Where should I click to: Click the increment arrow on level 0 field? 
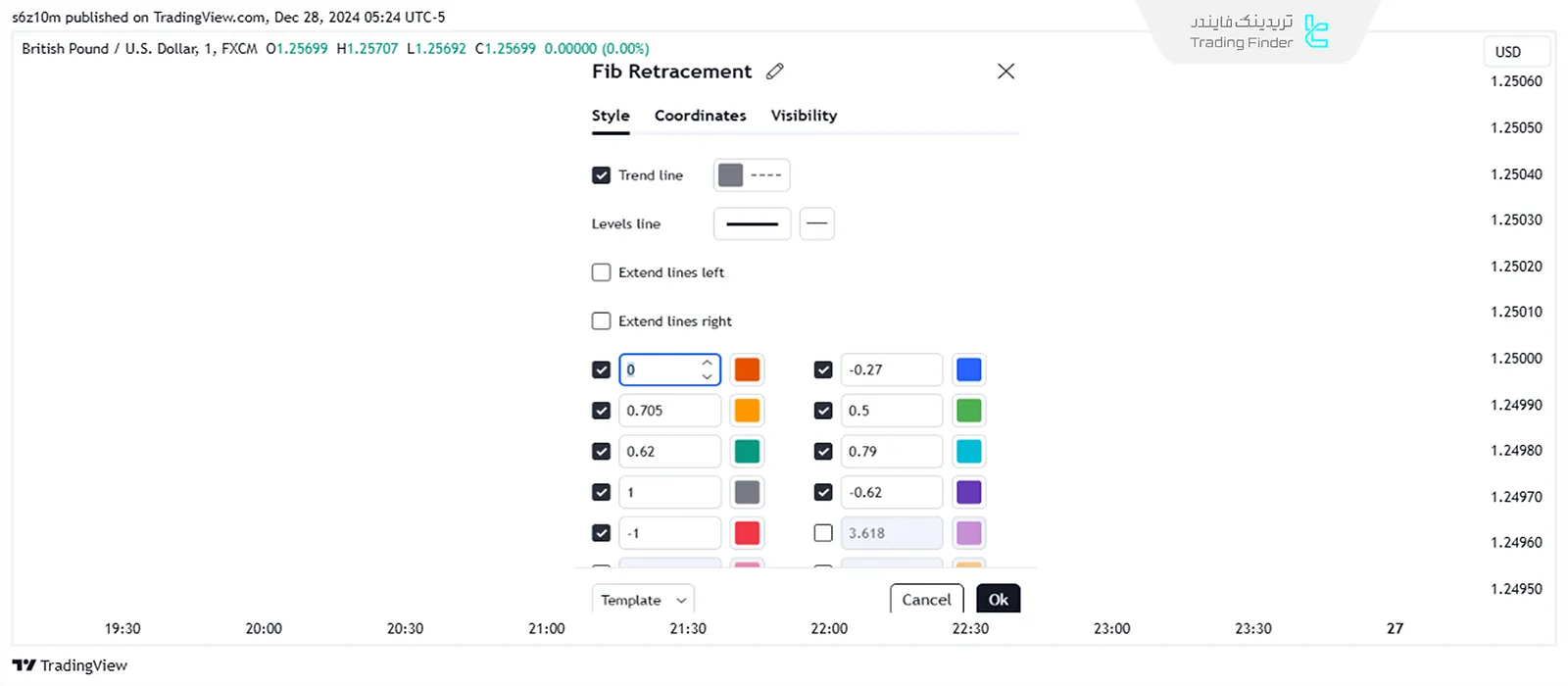coord(708,363)
